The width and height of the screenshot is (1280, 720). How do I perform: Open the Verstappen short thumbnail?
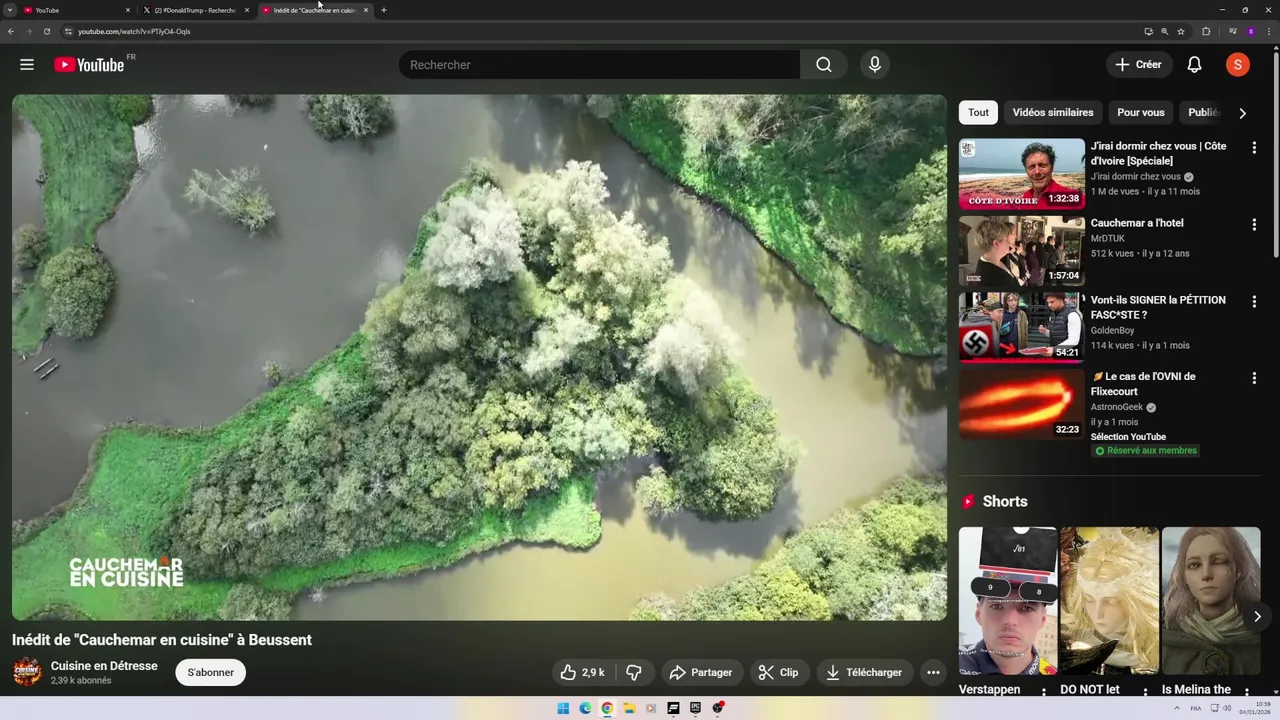pos(1008,601)
